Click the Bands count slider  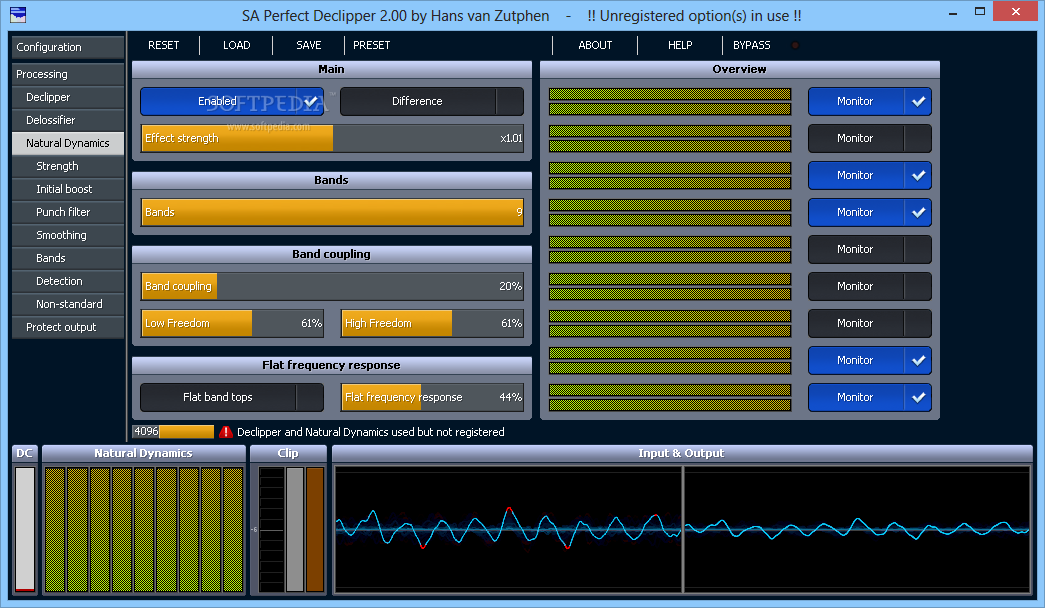tap(332, 212)
